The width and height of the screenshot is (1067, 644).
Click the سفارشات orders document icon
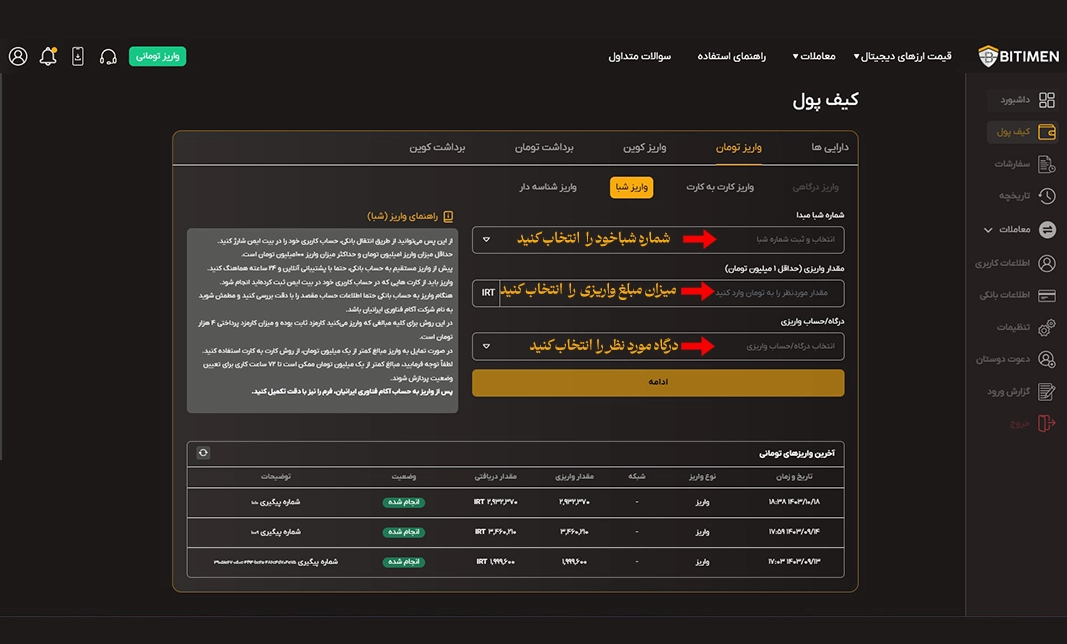[x=1047, y=164]
